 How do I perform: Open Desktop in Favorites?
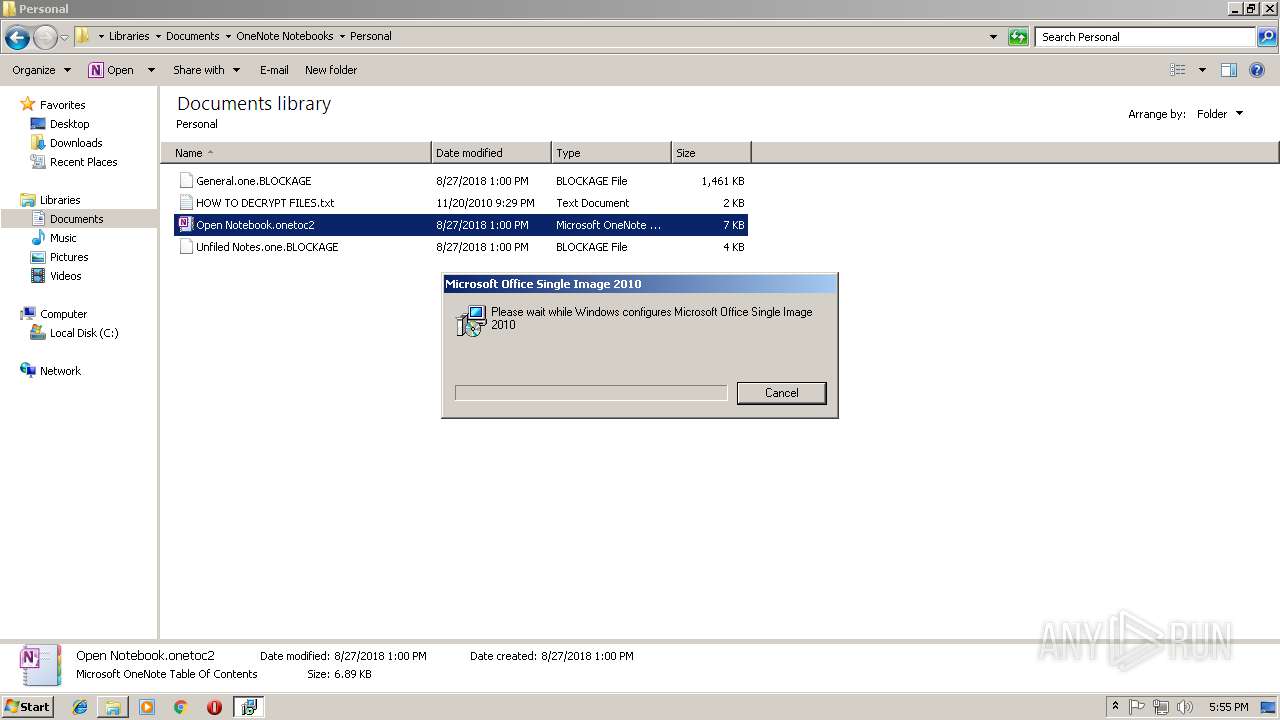pyautogui.click(x=69, y=124)
